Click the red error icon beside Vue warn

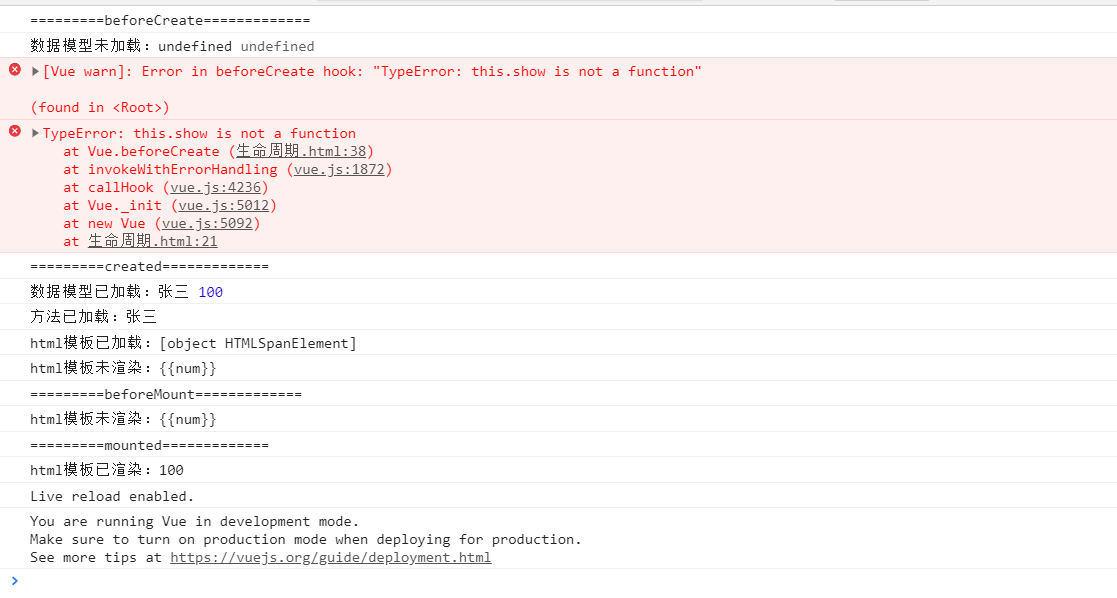click(x=15, y=69)
